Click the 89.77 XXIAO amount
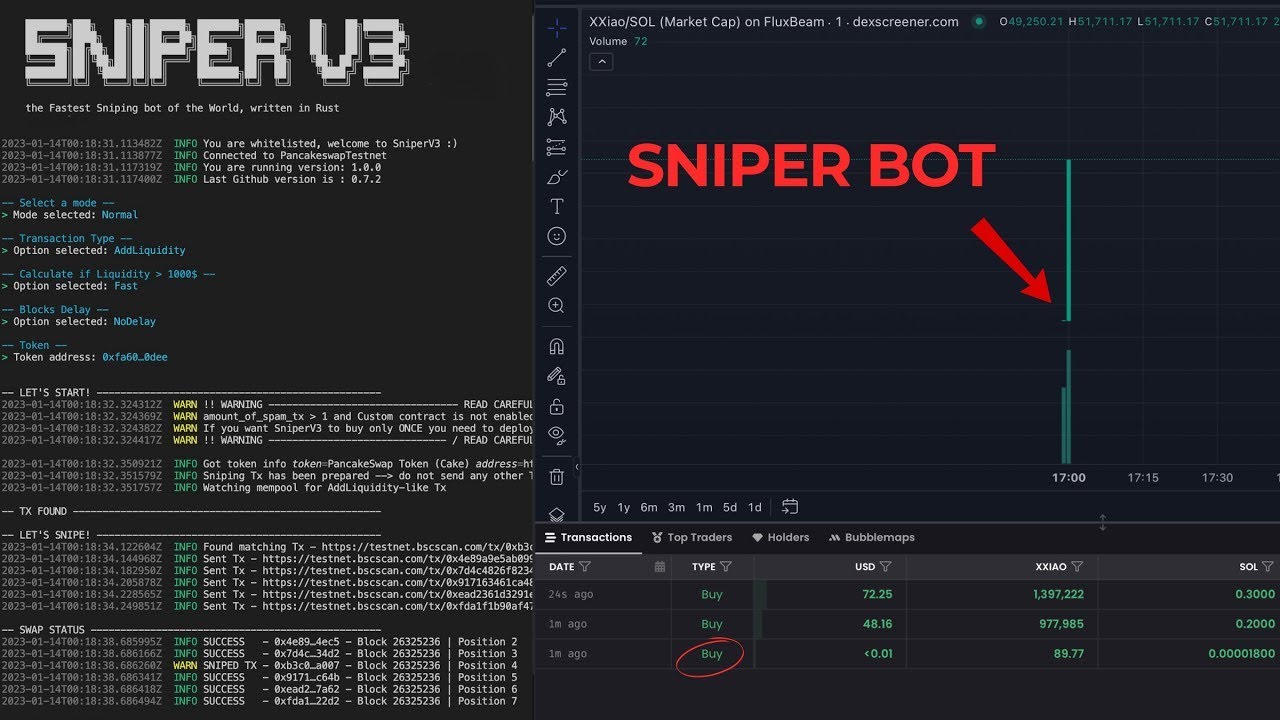Screen dimensions: 1280x720 [1069, 654]
